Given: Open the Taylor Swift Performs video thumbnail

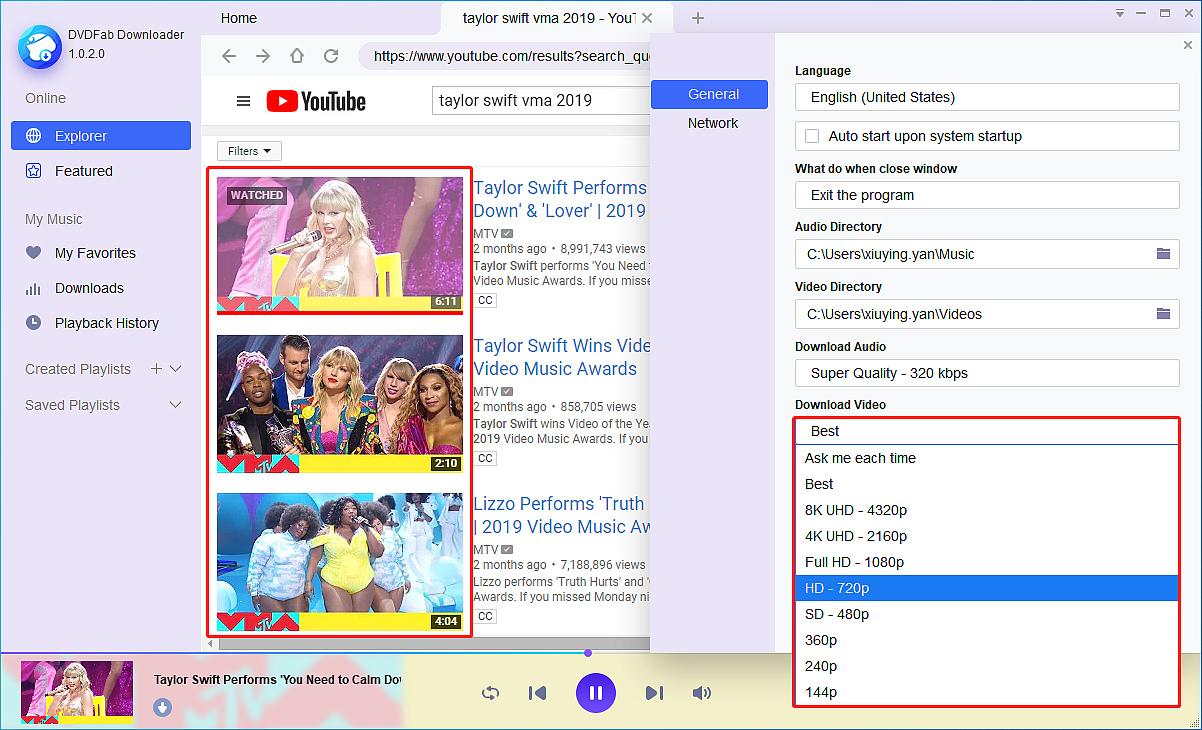Looking at the screenshot, I should point(340,246).
